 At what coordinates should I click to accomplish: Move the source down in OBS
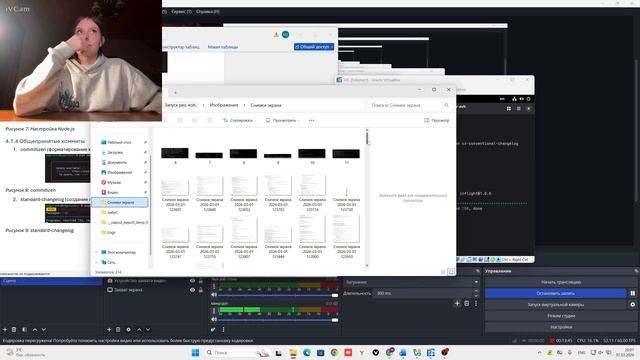point(148,329)
